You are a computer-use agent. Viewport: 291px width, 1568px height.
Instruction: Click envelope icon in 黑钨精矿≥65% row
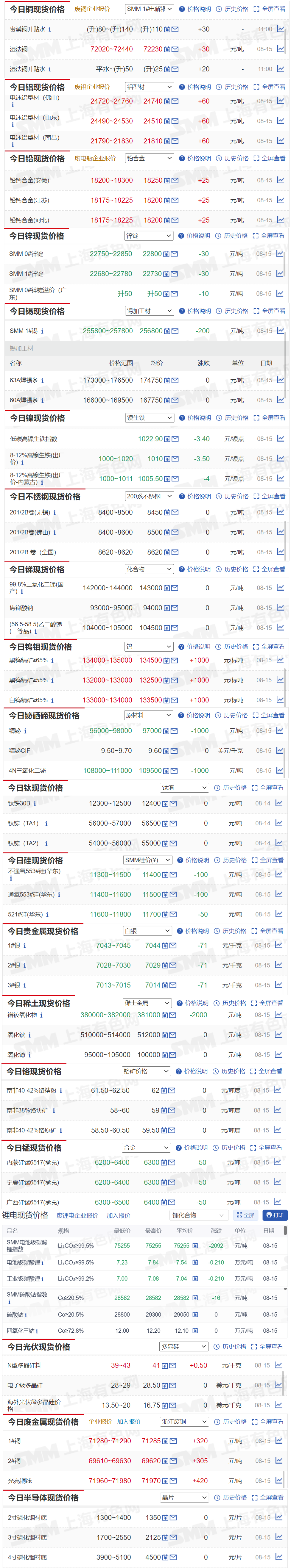175,661
